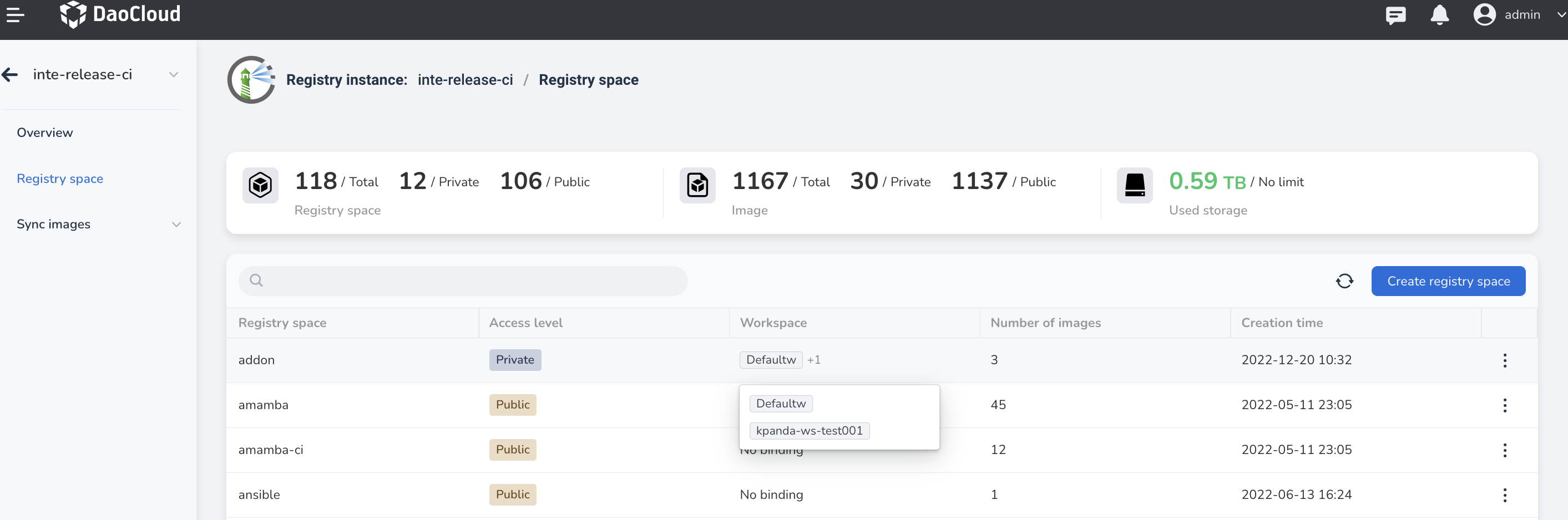The height and width of the screenshot is (520, 1568).
Task: Open the Overview menu item
Action: pos(44,132)
